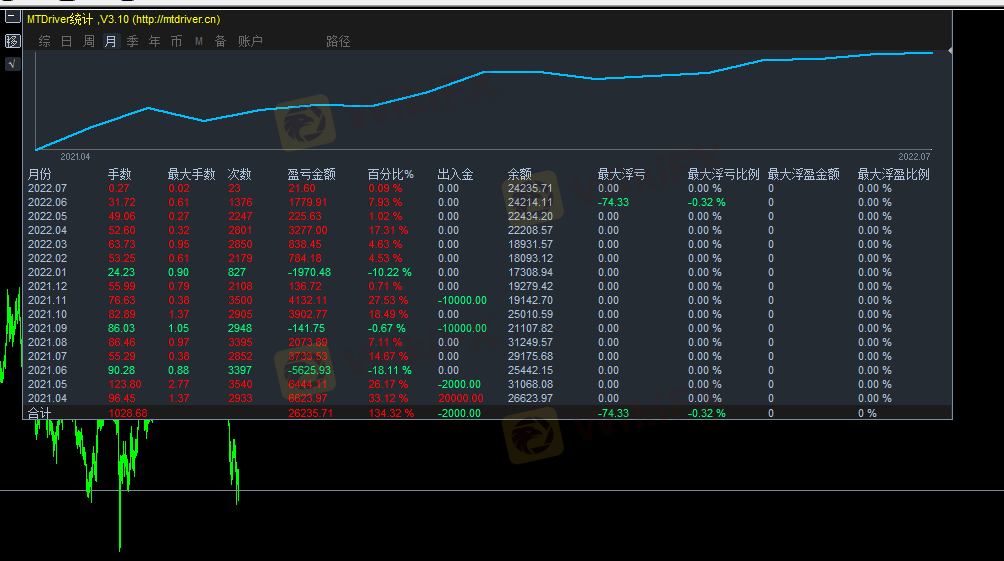Open the 账户 account tab

(x=250, y=41)
